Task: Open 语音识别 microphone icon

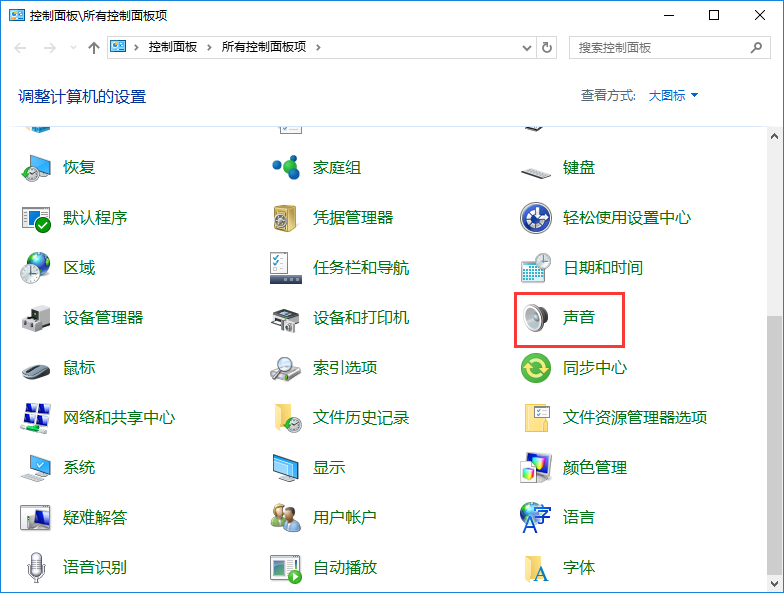Action: (37, 568)
